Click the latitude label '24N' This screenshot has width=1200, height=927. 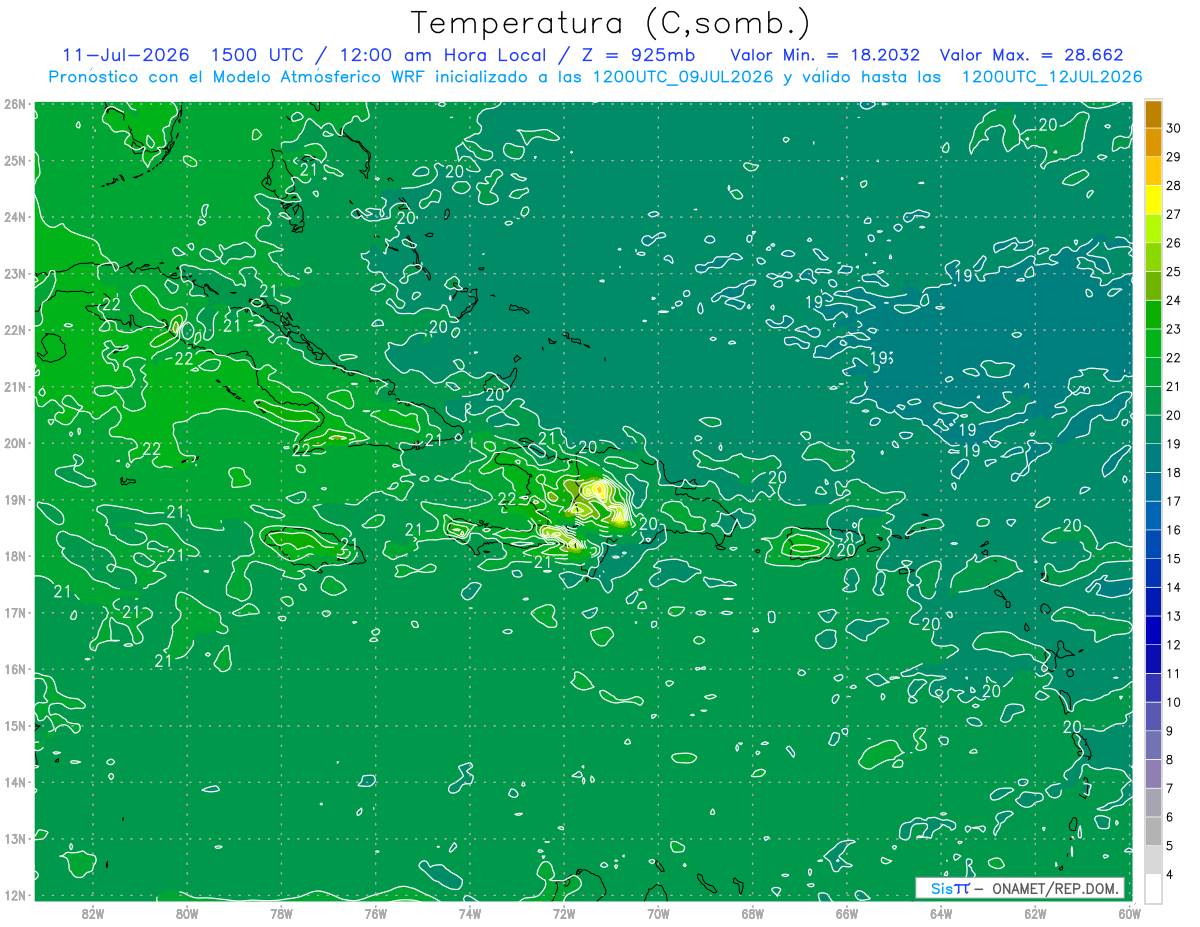(x=15, y=217)
